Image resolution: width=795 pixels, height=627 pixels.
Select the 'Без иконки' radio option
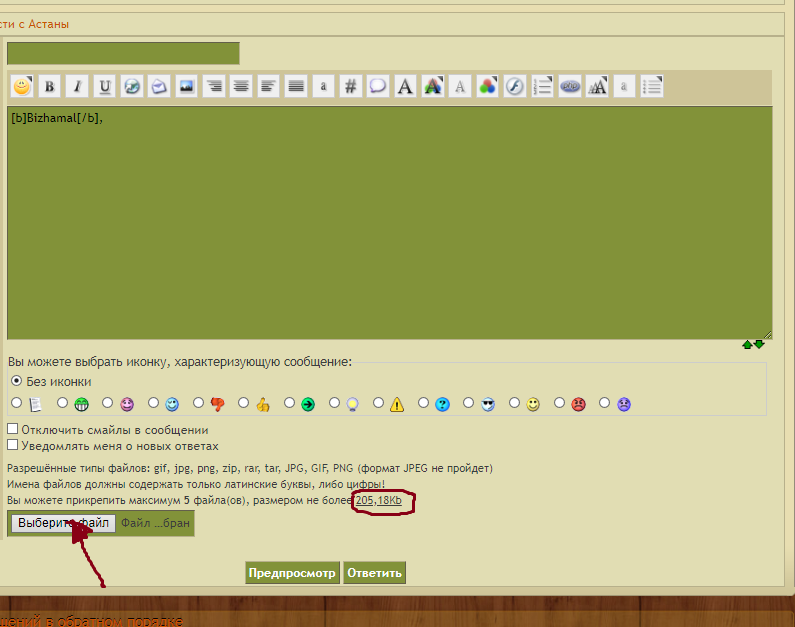pos(16,381)
